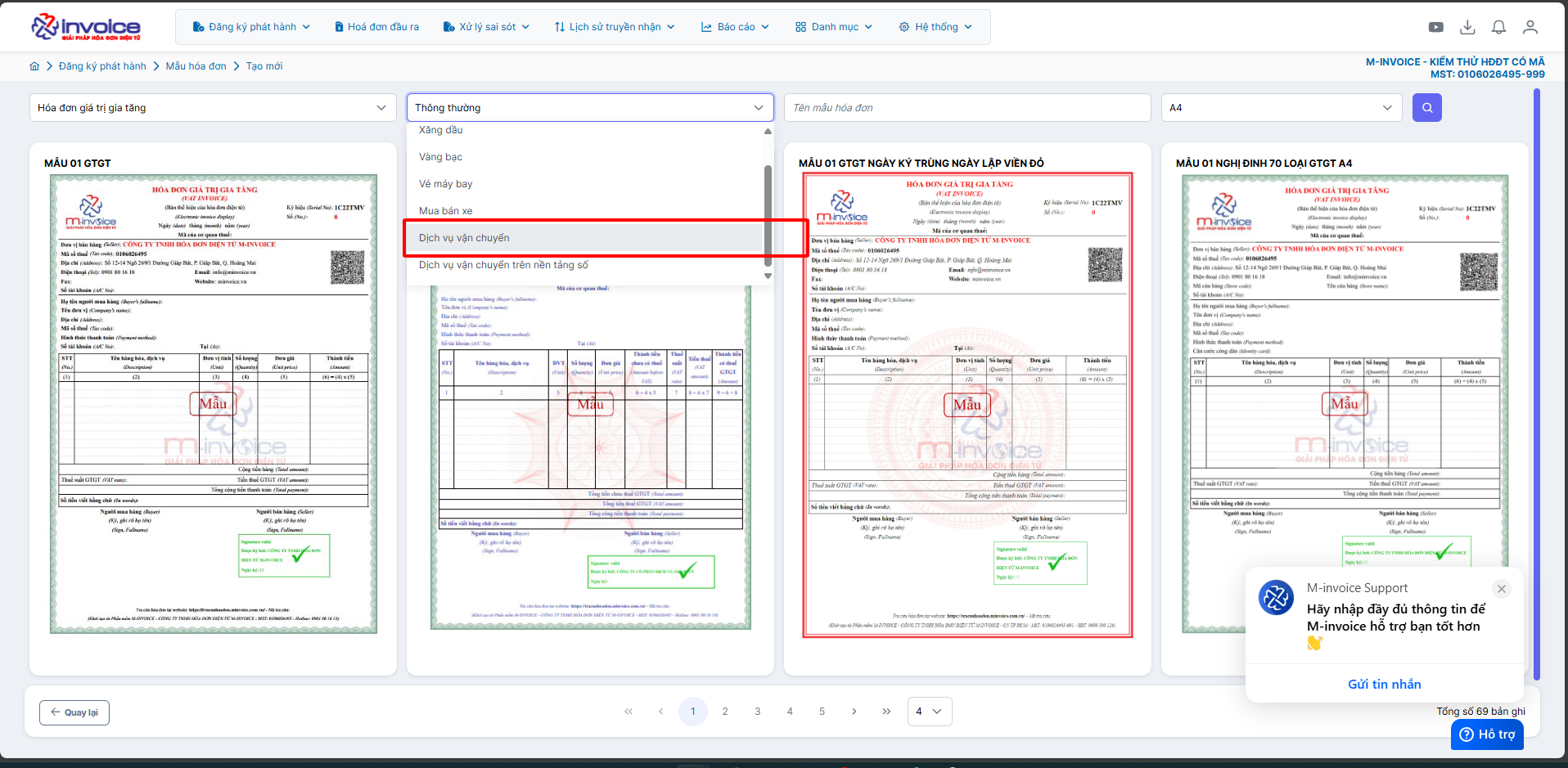This screenshot has height=768, width=1568.
Task: Open the video tutorial icon
Action: pos(1435,27)
